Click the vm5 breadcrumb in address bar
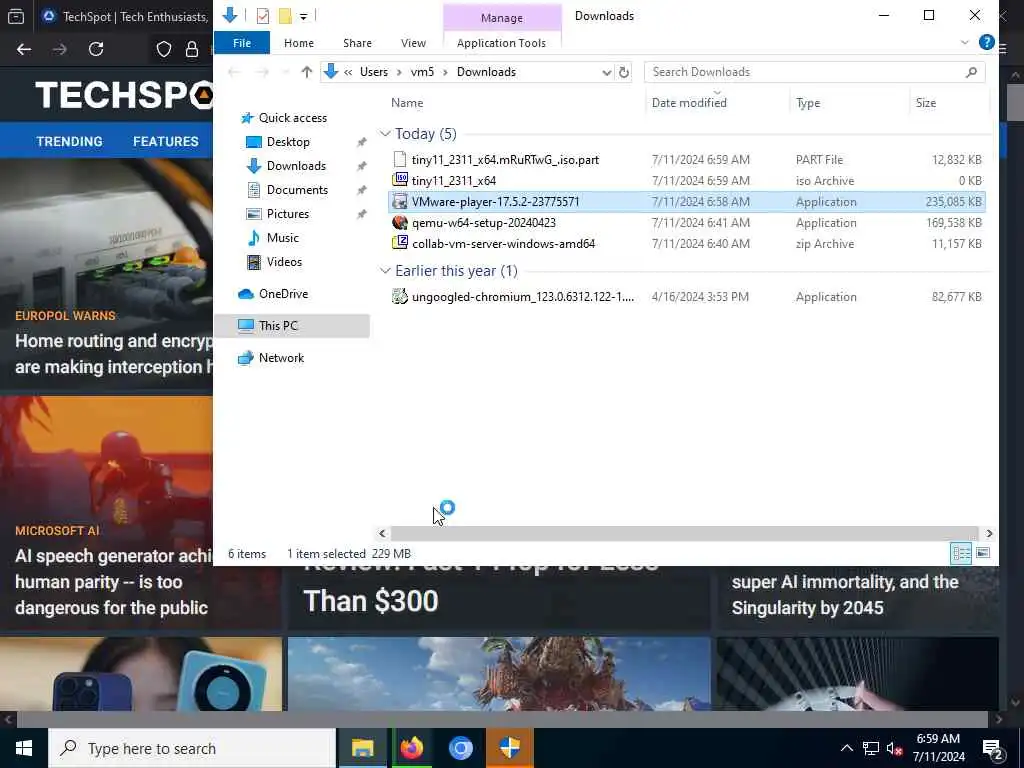Image resolution: width=1024 pixels, height=768 pixels. (422, 72)
